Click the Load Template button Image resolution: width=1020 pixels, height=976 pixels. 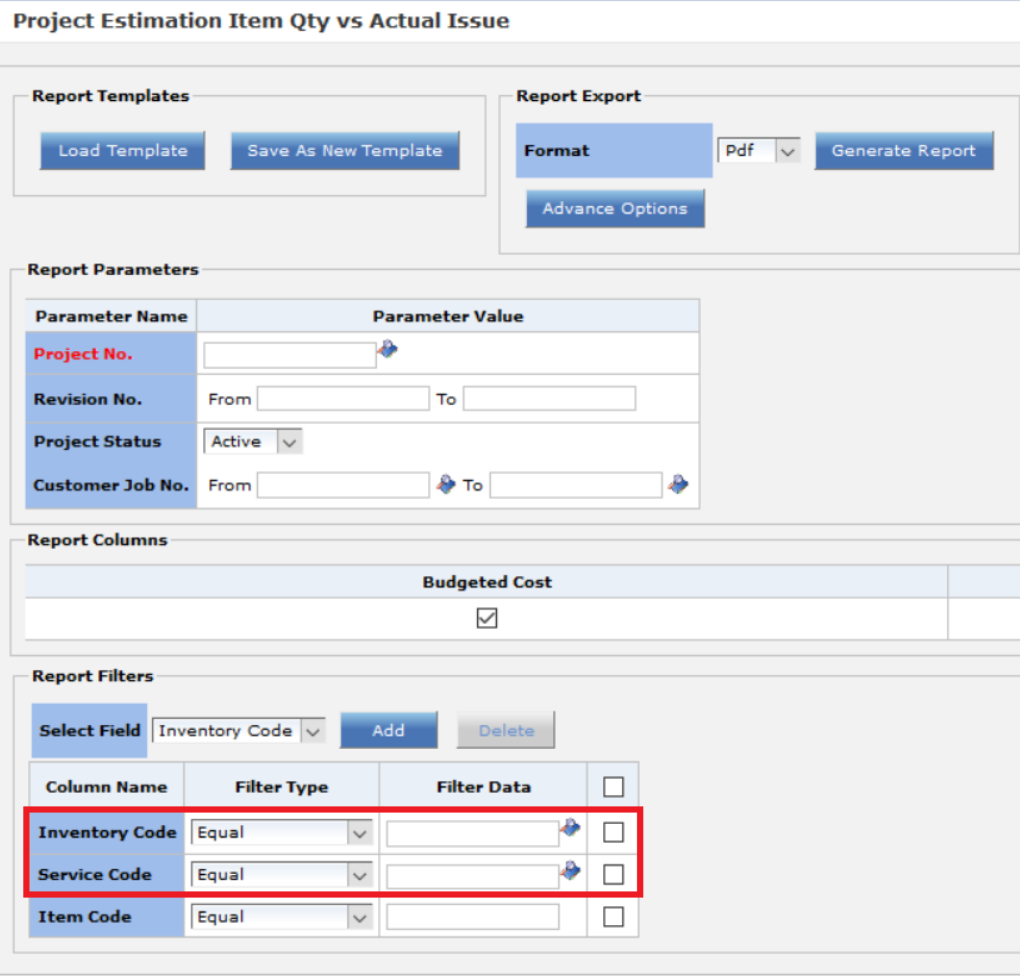[122, 149]
